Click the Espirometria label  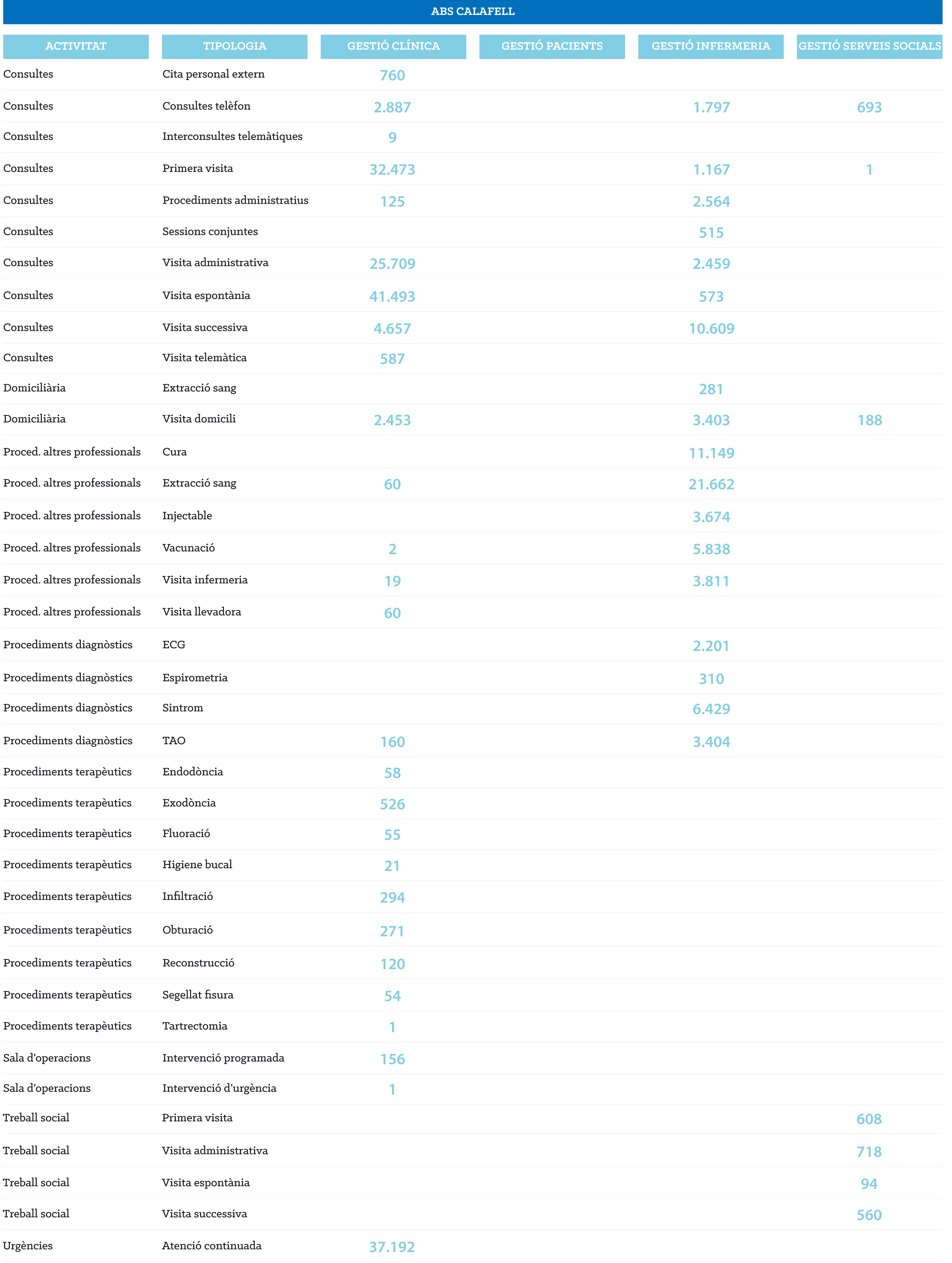[195, 678]
